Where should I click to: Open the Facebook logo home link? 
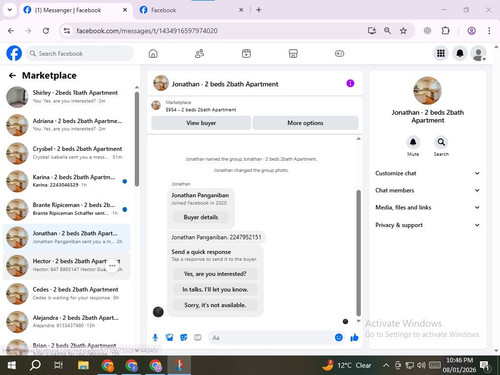tap(14, 53)
